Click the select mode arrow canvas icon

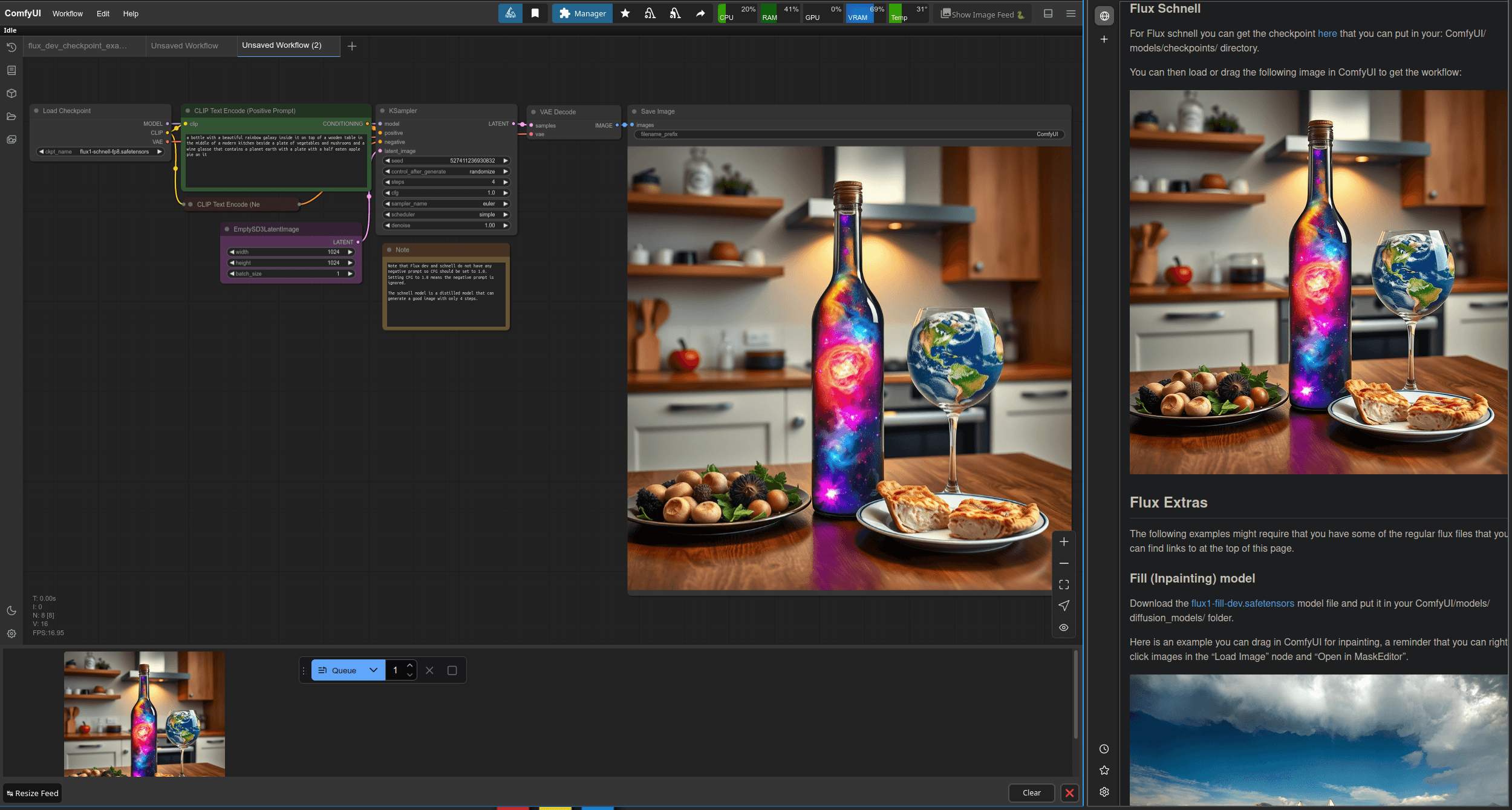[x=1064, y=606]
